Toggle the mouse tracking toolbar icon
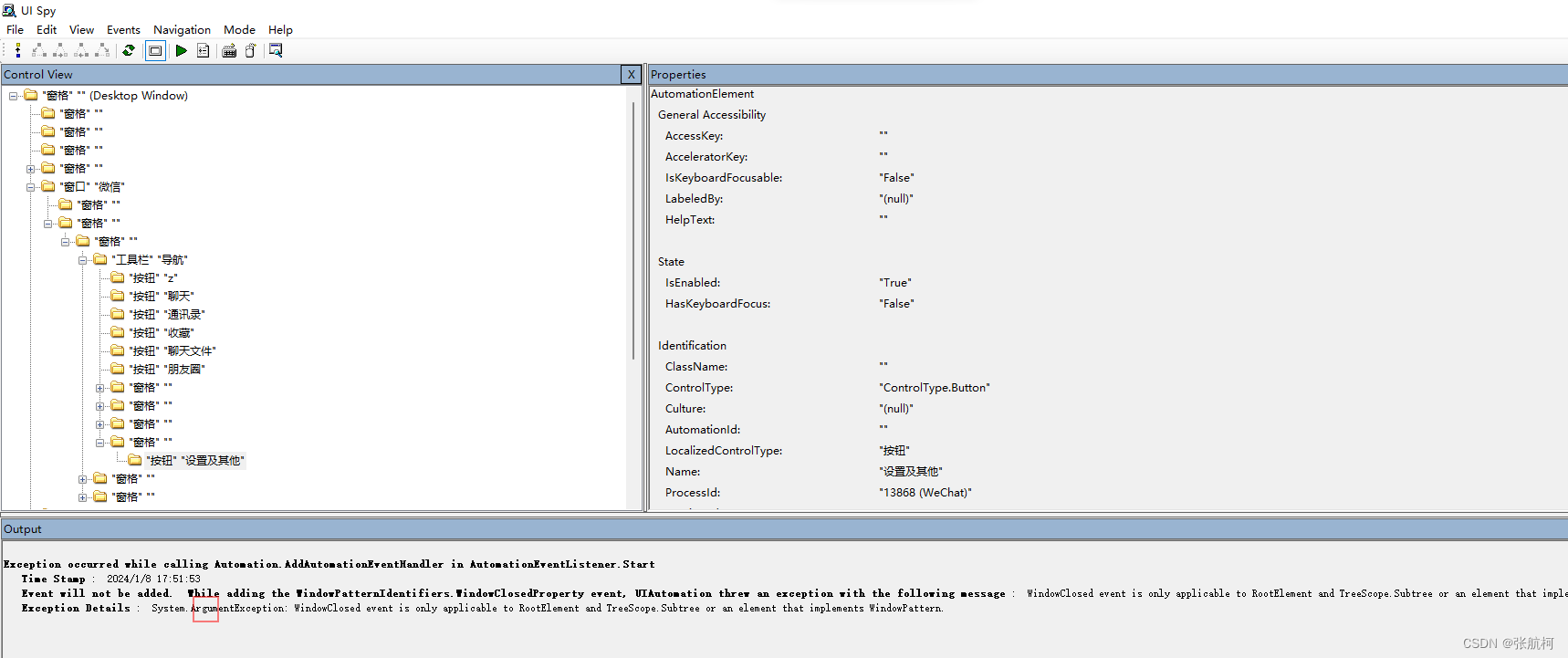This screenshot has height=658, width=1568. [x=250, y=51]
